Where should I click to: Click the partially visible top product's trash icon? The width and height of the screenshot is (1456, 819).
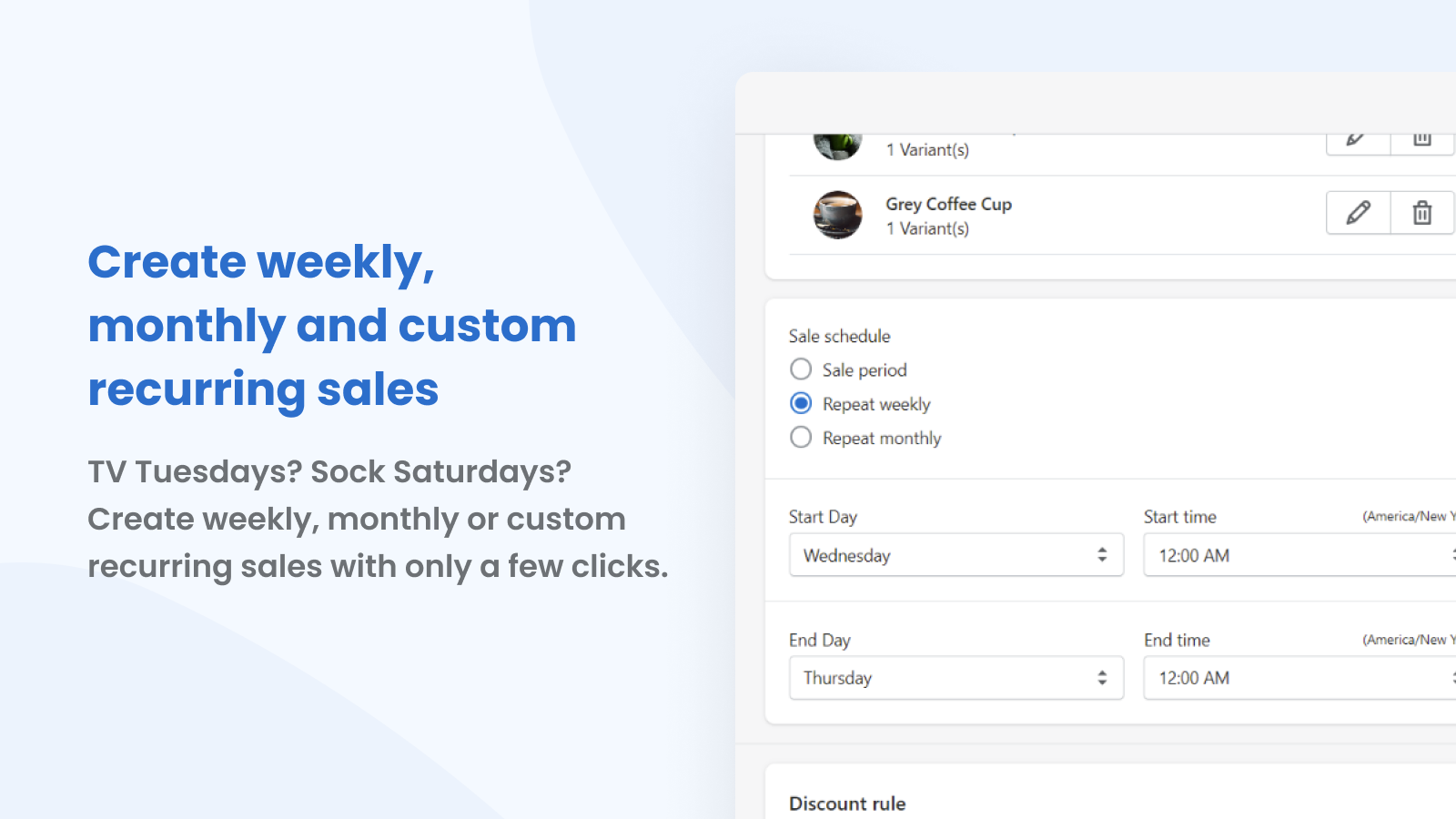tap(1421, 140)
